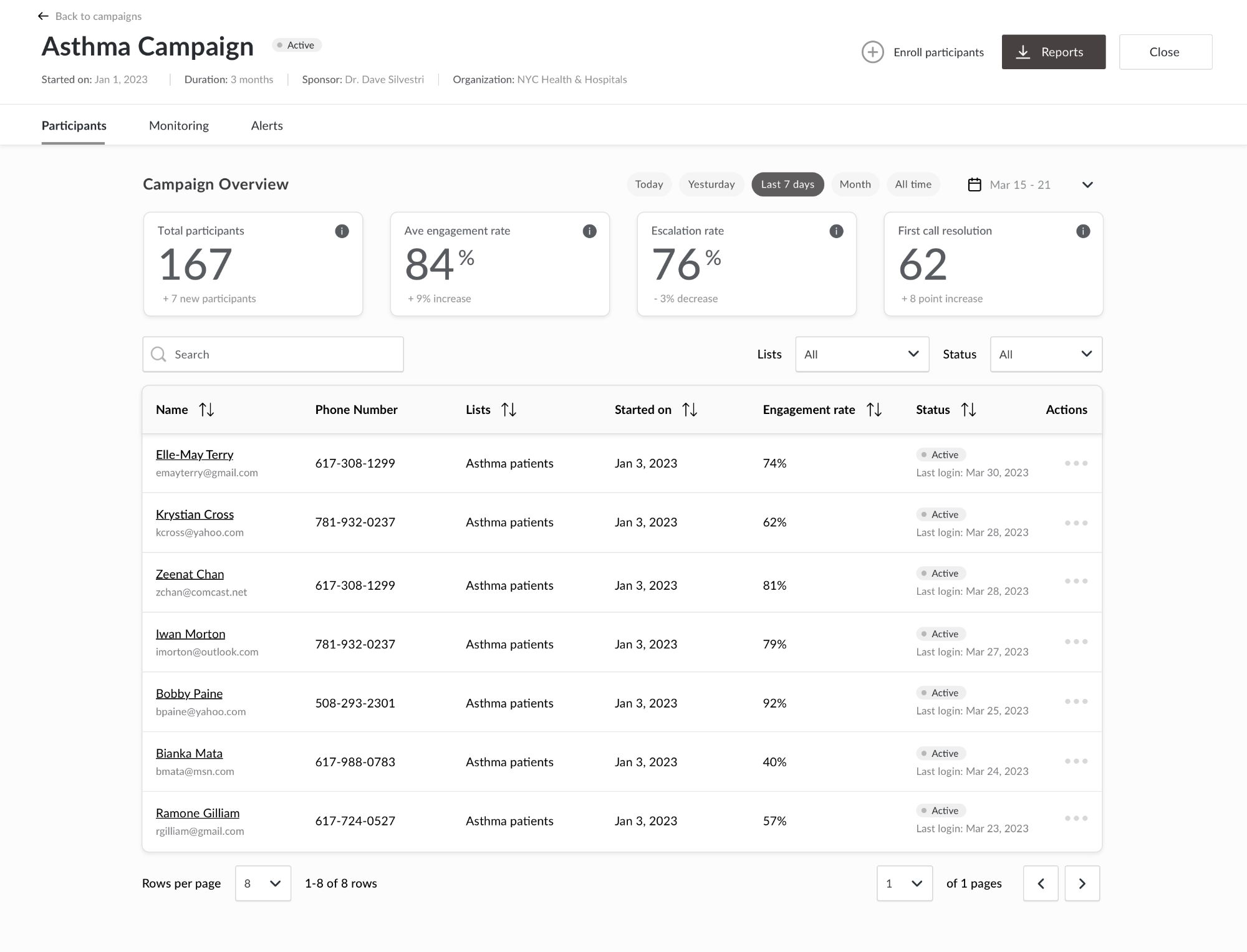Open Zeenat Chan's participant profile

click(190, 574)
